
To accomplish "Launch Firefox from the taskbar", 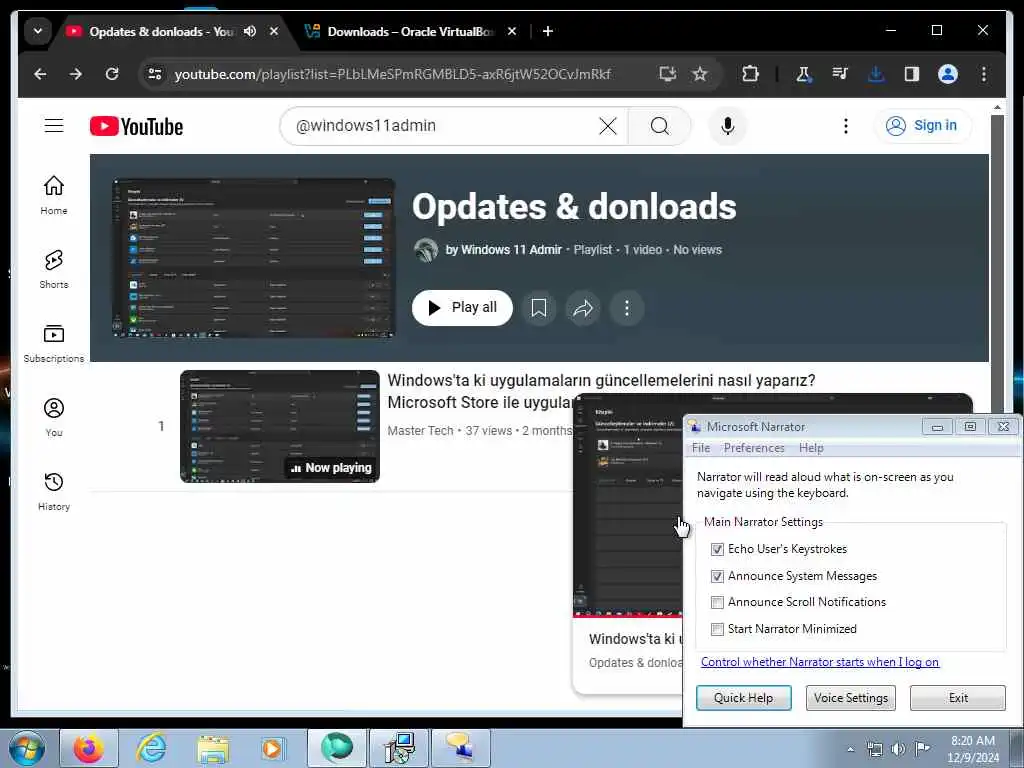I will tap(88, 748).
